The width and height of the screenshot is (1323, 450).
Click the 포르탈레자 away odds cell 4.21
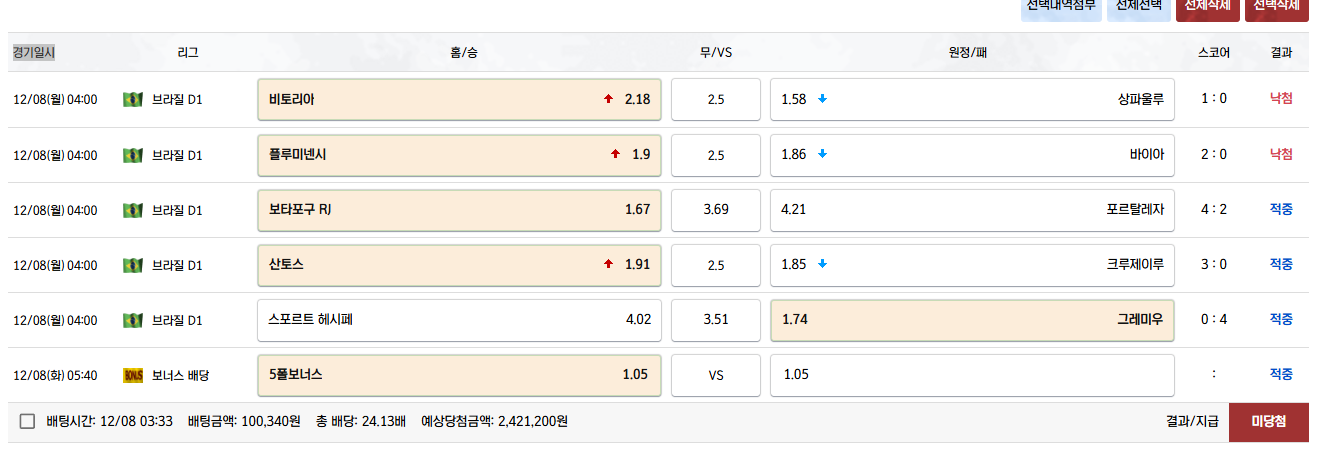(972, 210)
